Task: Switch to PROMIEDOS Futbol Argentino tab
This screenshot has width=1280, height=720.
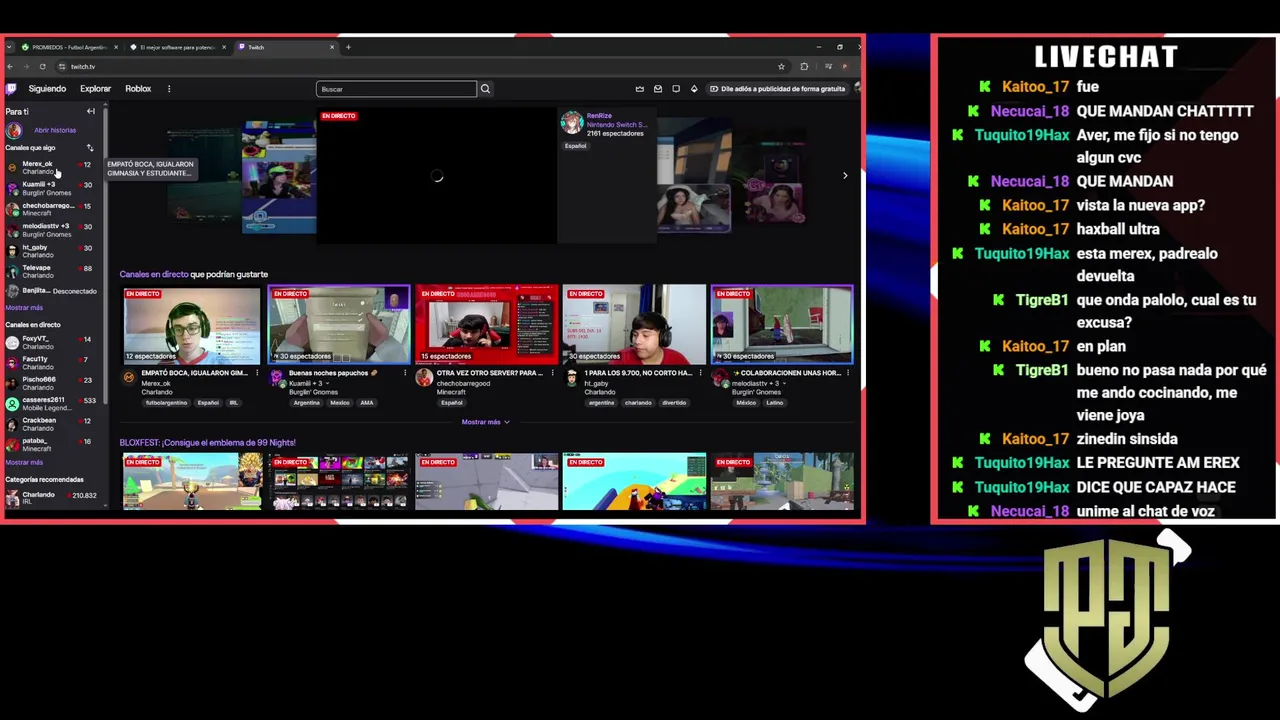Action: click(68, 47)
